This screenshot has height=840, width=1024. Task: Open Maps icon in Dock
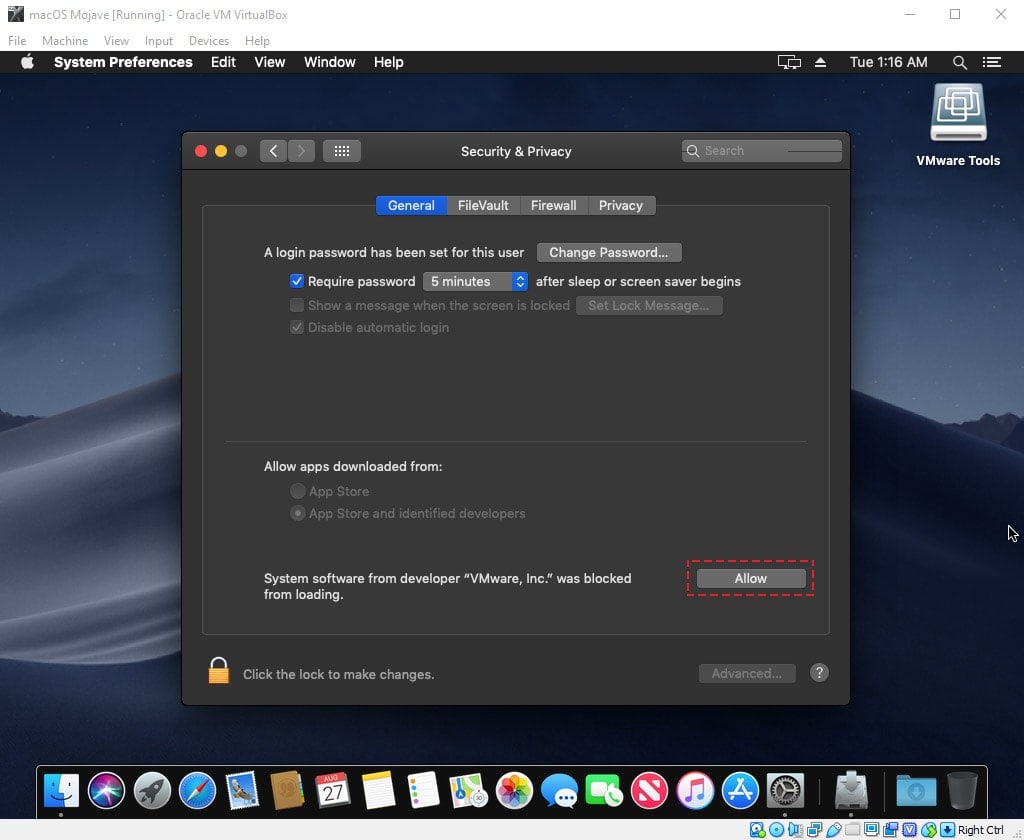[468, 790]
